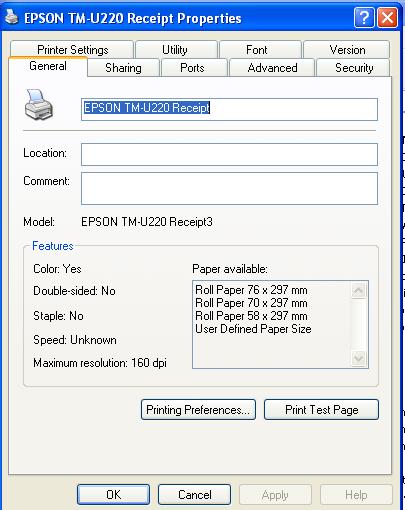Click the printer icon beside name field

(39, 105)
